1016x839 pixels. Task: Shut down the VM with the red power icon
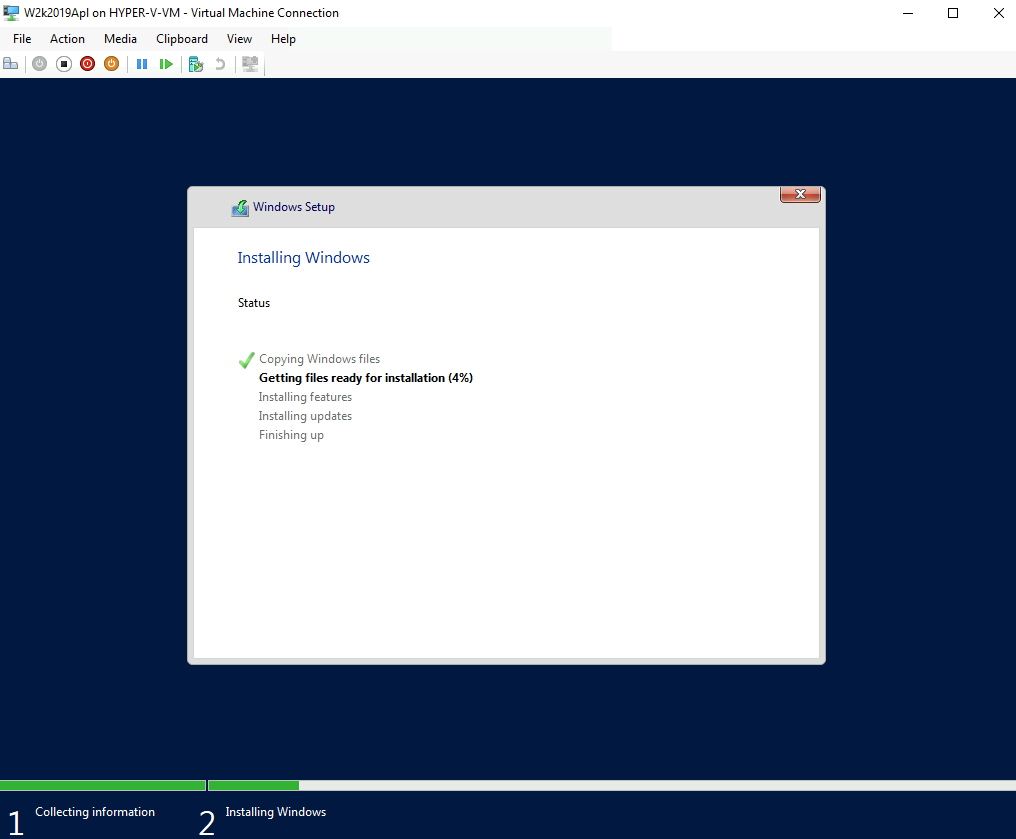(x=87, y=63)
